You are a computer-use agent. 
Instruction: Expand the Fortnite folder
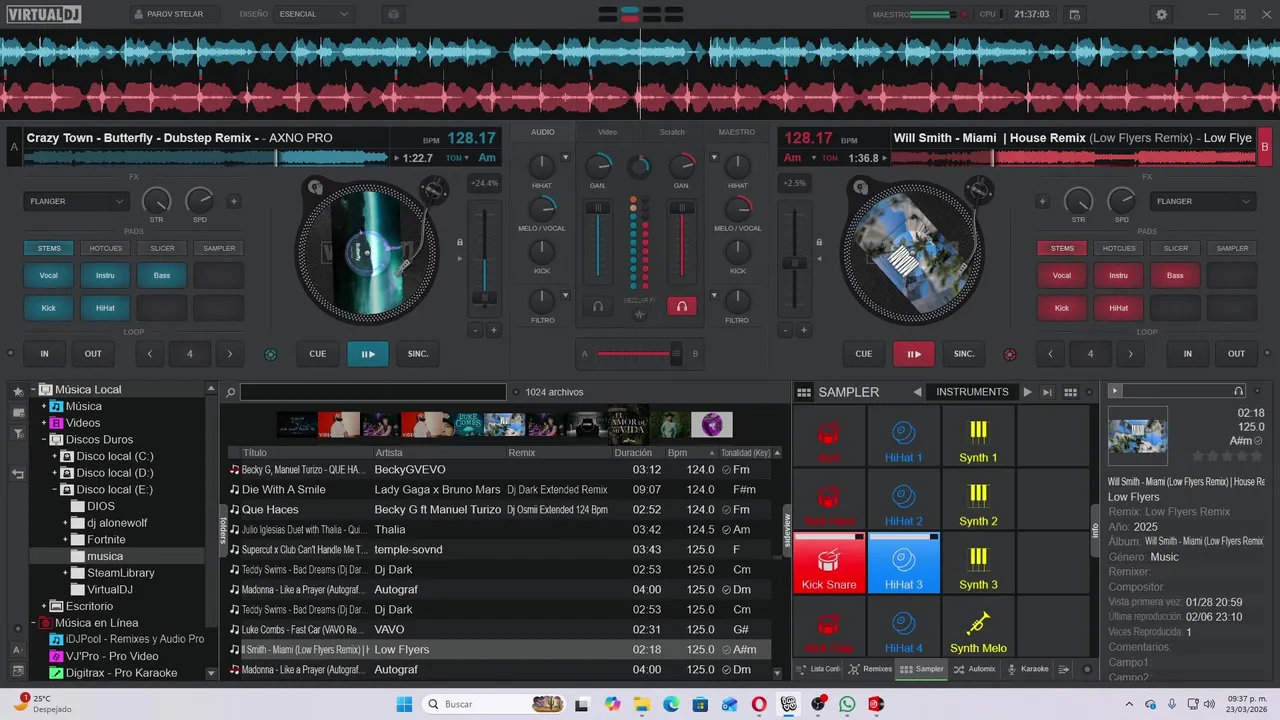[65, 540]
